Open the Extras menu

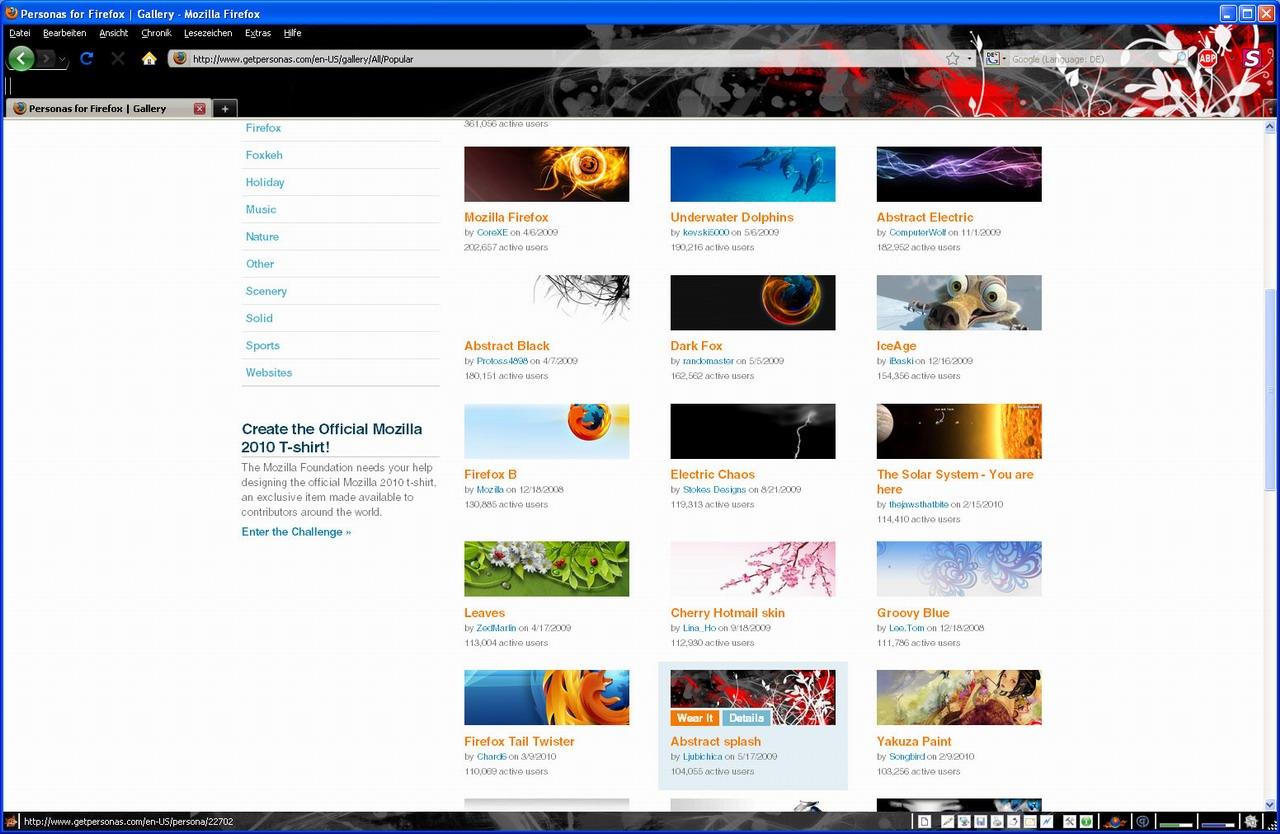pyautogui.click(x=258, y=33)
